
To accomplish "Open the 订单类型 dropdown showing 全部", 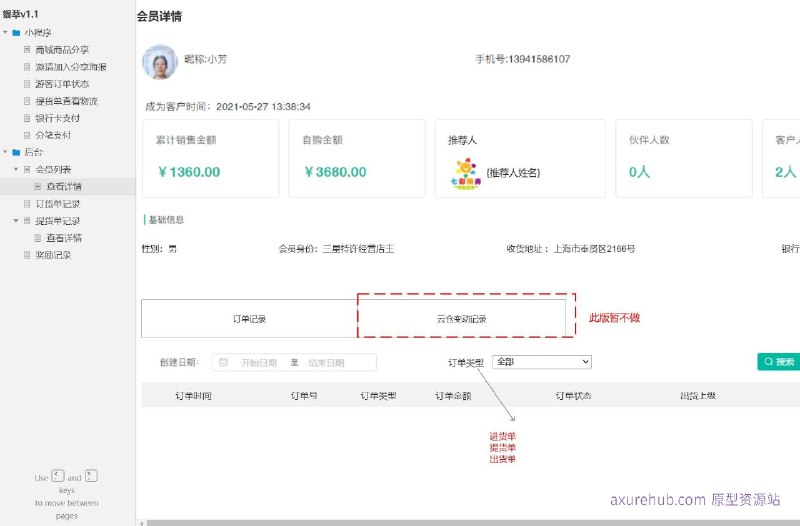I will pyautogui.click(x=542, y=362).
